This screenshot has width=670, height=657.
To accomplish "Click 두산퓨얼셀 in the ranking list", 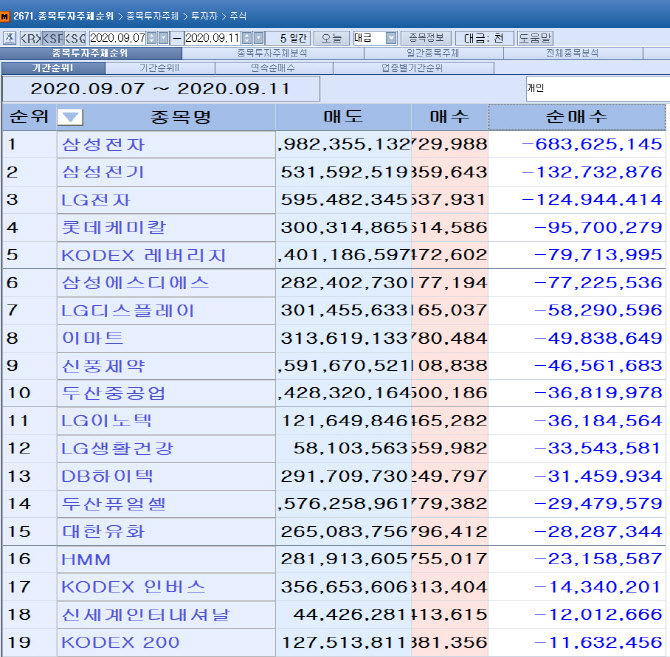I will [114, 504].
